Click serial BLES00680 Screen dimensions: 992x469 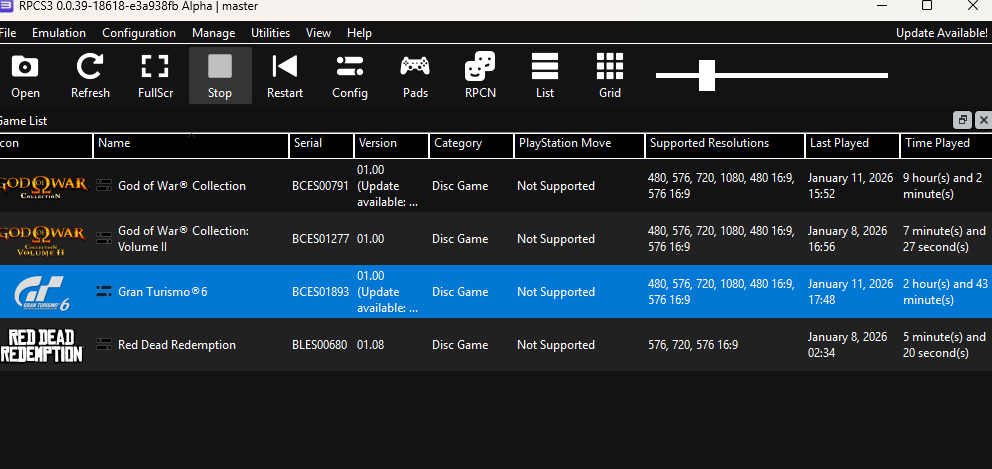319,345
